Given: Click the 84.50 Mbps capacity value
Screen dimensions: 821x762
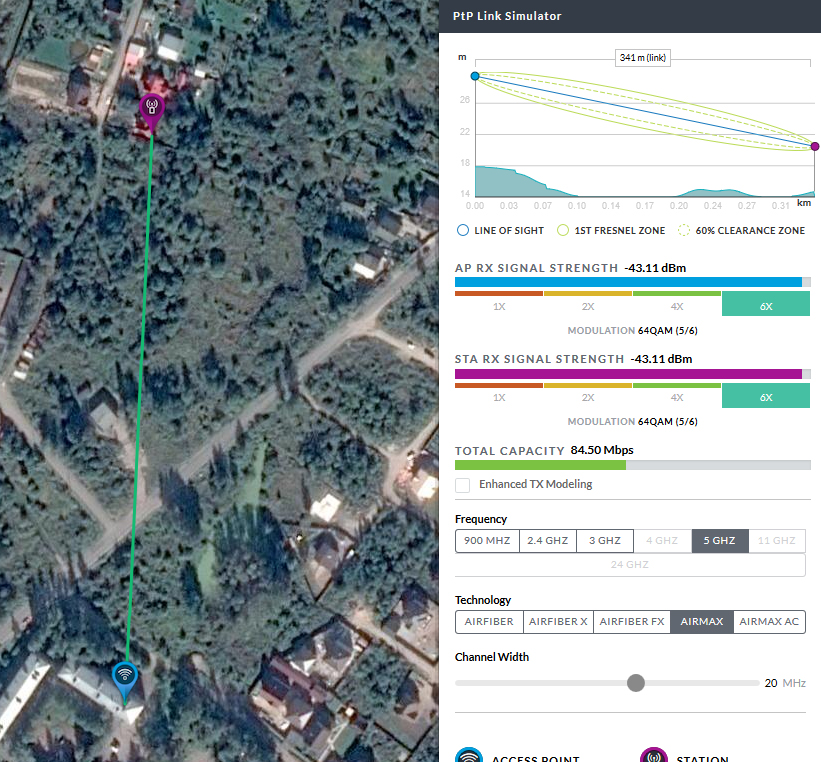Looking at the screenshot, I should 602,450.
